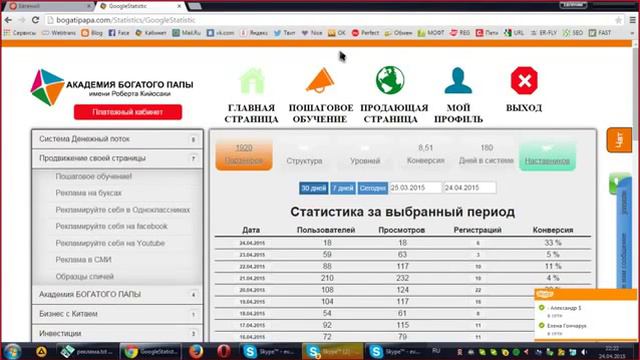Open Рекламируйте себя на facebook link
Screen dimensions: 640x360
[x=111, y=226]
